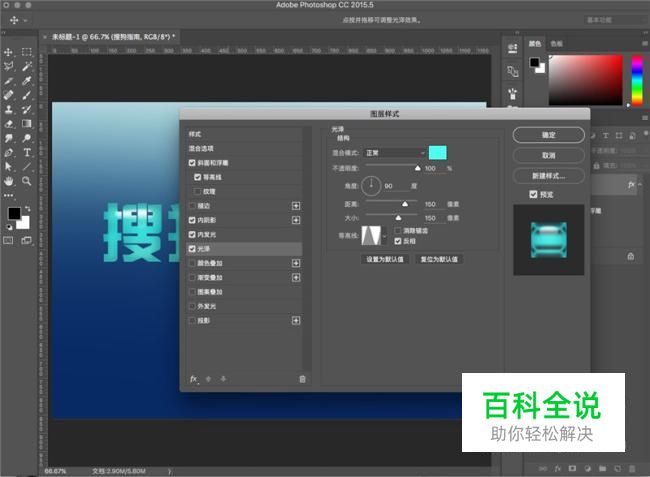The height and width of the screenshot is (477, 650).
Task: Open the 混合模式 dropdown showing 正常
Action: point(394,153)
